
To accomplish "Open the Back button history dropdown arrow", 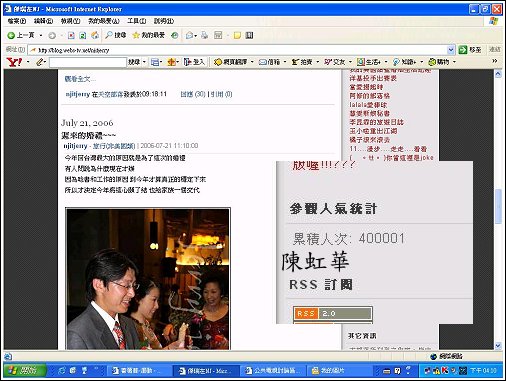I will [x=41, y=35].
